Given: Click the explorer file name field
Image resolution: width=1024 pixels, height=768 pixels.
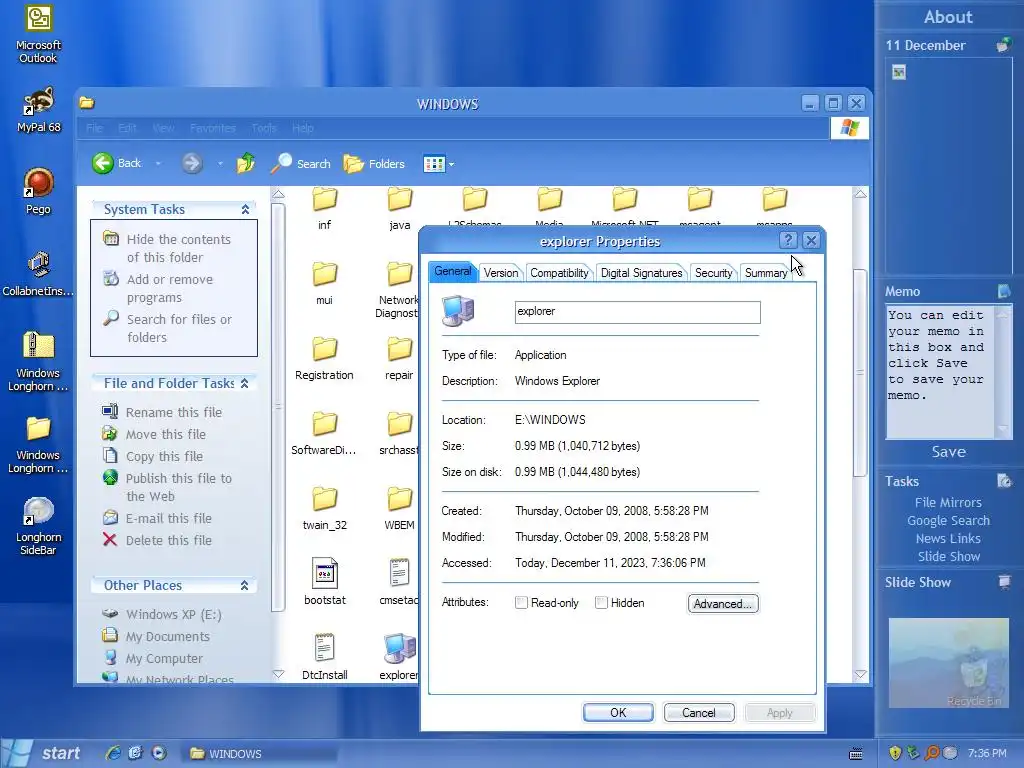Looking at the screenshot, I should click(637, 312).
